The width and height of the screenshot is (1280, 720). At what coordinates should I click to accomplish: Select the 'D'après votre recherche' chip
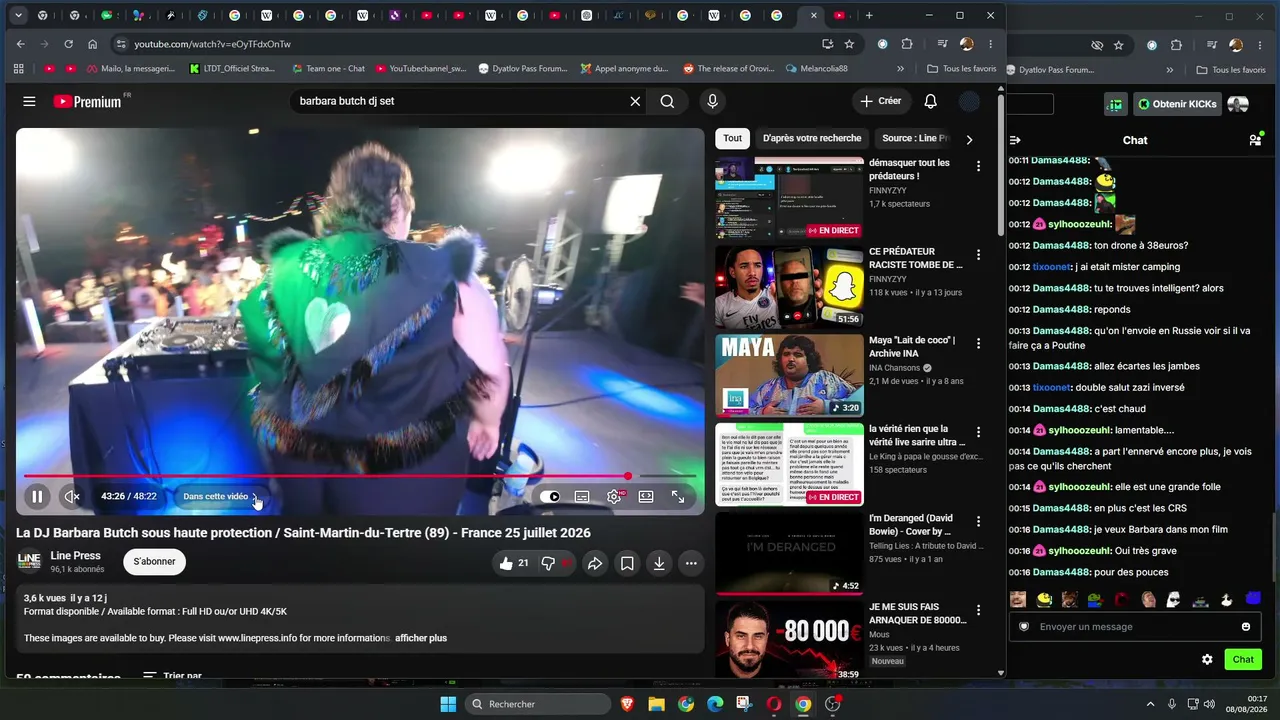coord(812,139)
